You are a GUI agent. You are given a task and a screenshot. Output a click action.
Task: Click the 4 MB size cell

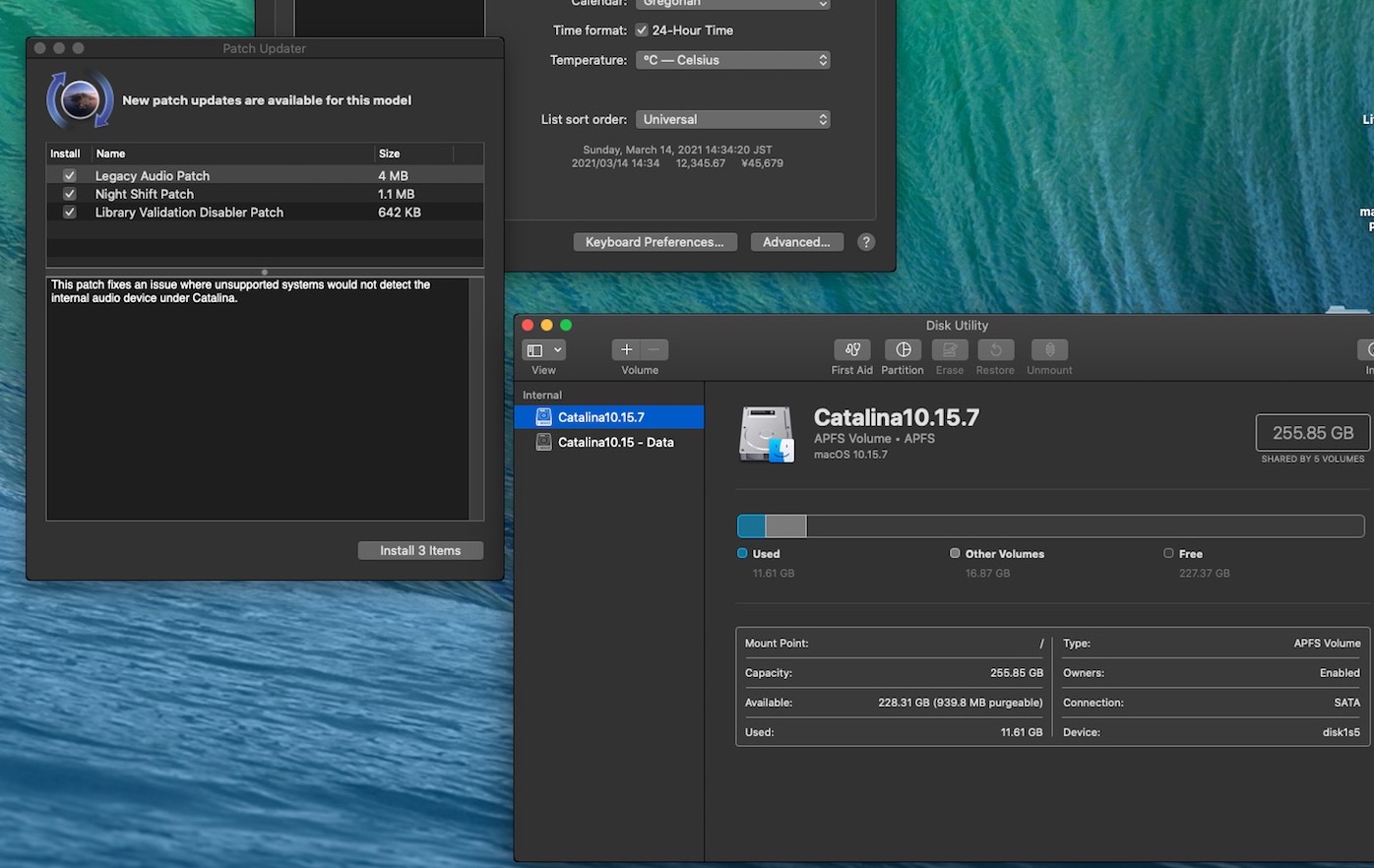(393, 175)
